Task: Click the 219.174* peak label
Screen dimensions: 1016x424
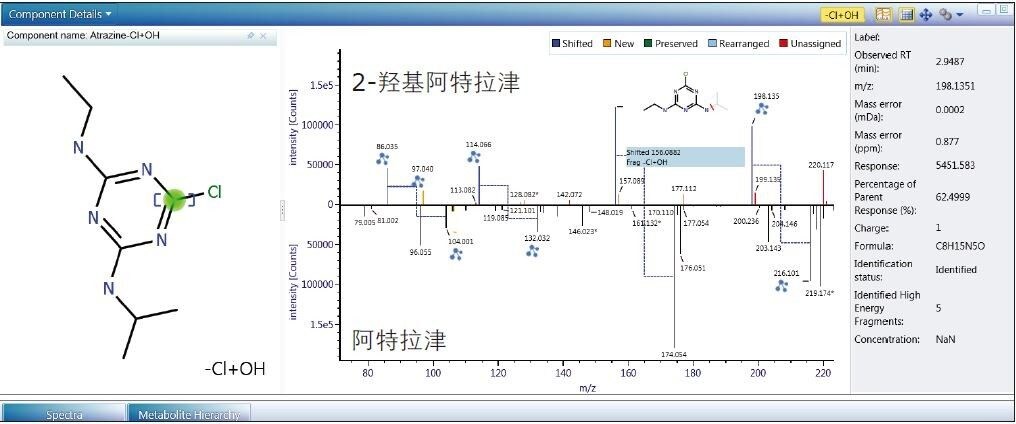Action: coord(818,293)
